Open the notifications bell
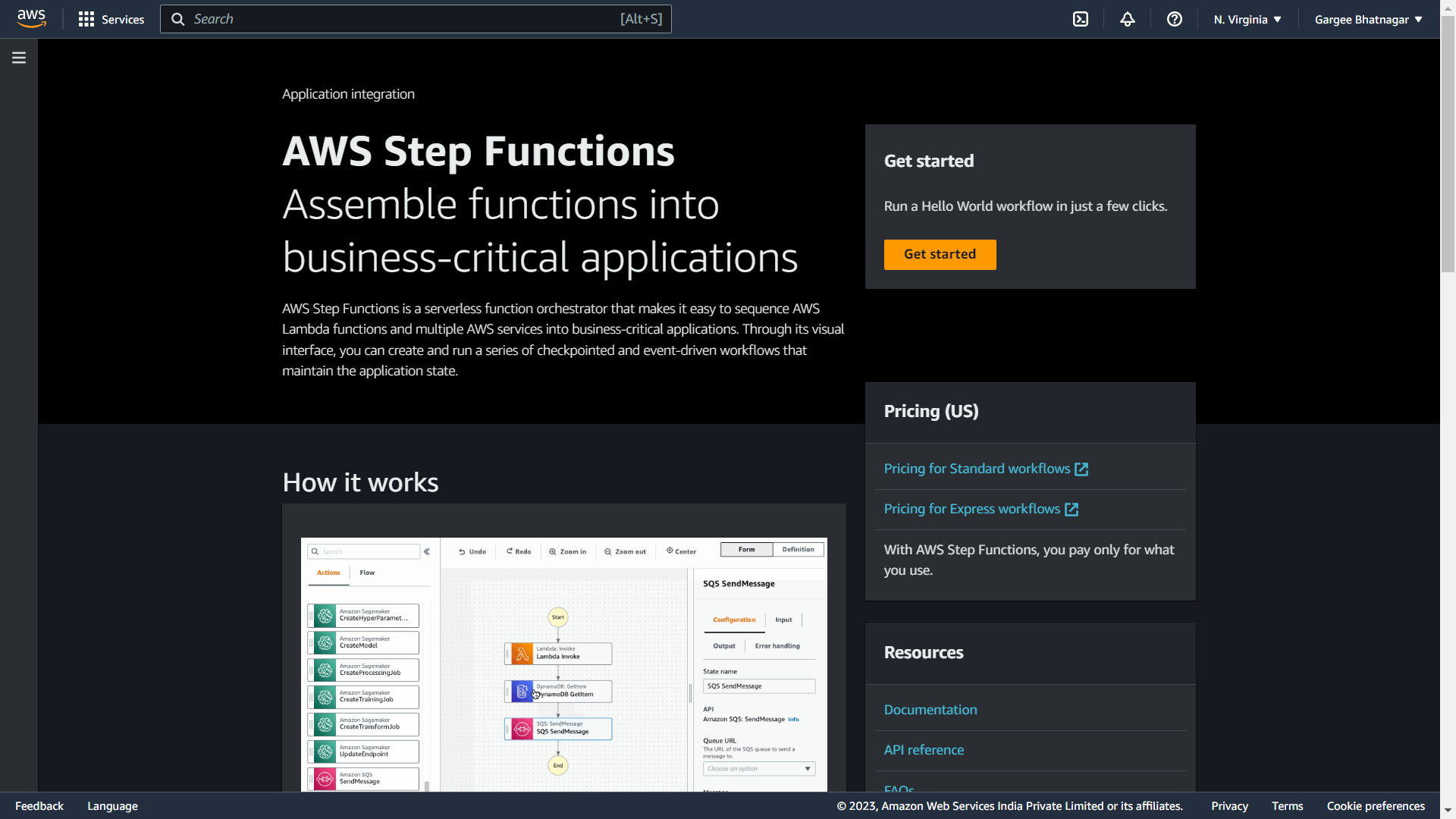1456x819 pixels. point(1128,19)
